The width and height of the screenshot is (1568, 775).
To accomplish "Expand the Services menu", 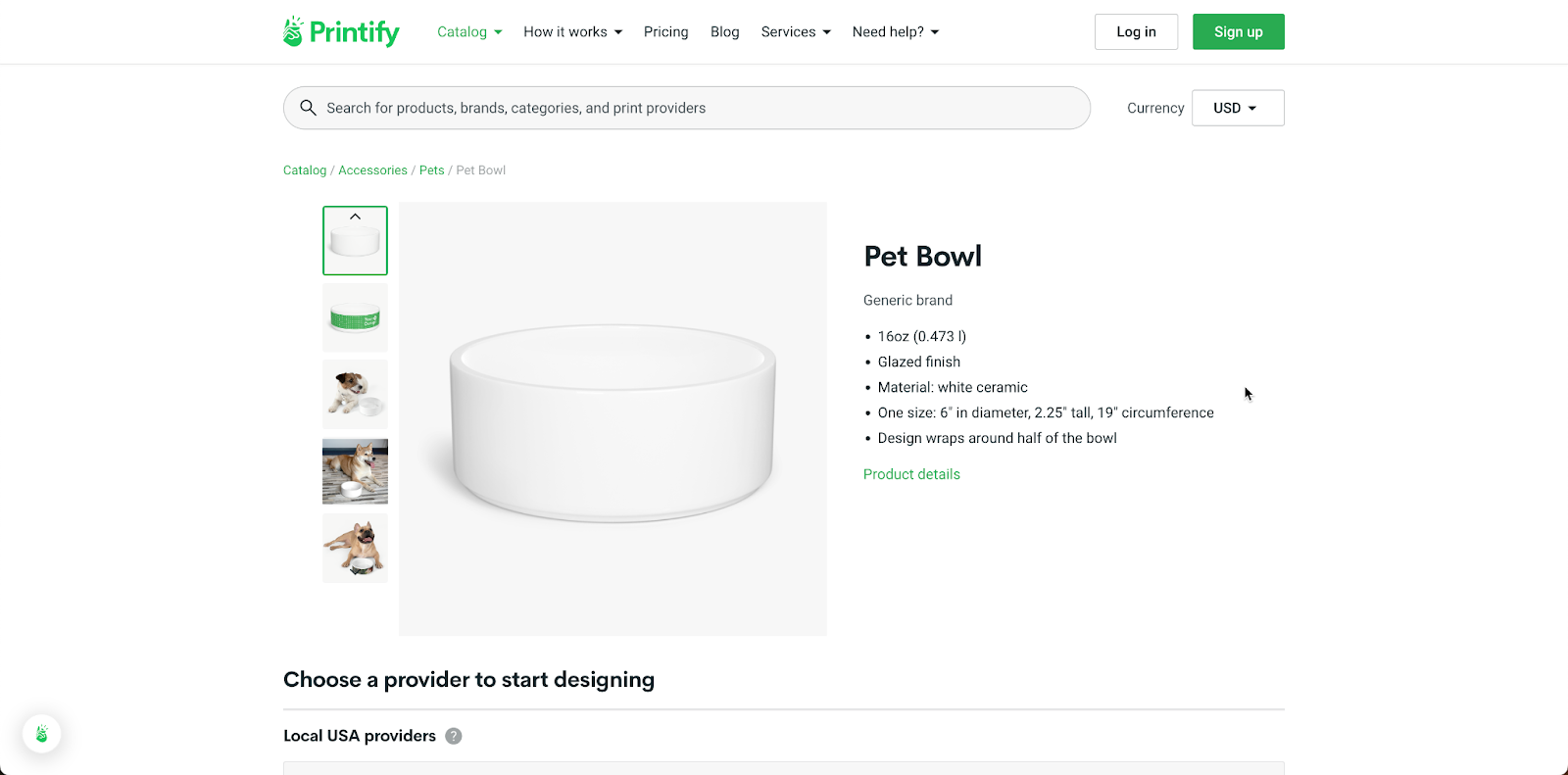I will pos(795,31).
